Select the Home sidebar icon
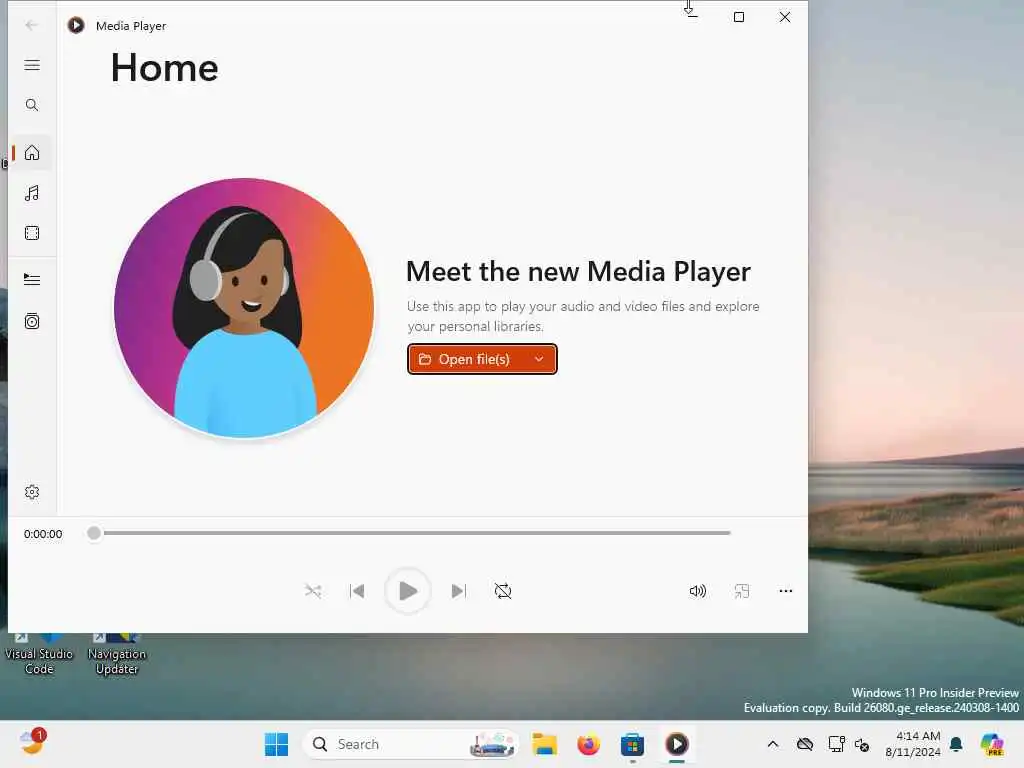Screen dimensions: 1024x768 click(x=32, y=153)
